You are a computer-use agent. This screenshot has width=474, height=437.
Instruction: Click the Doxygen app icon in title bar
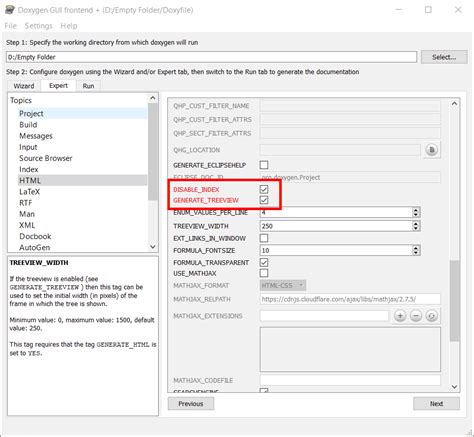coord(10,10)
